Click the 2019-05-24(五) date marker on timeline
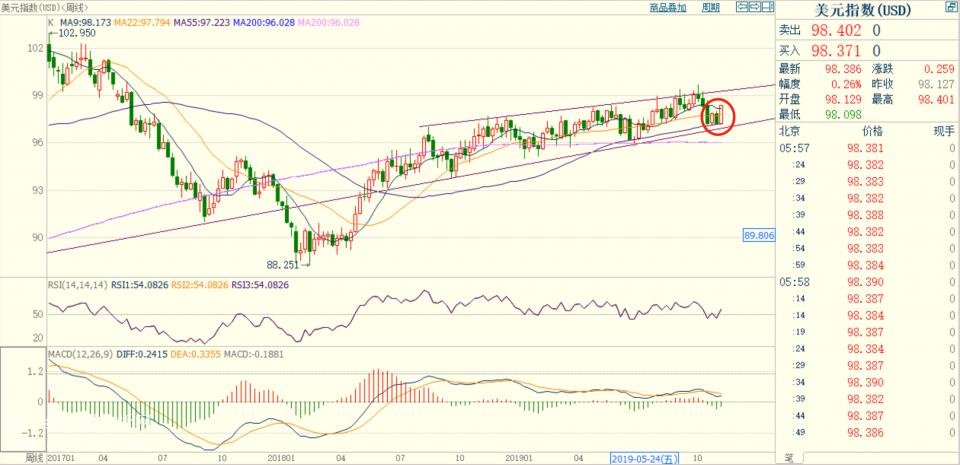The height and width of the screenshot is (465, 960). click(644, 457)
